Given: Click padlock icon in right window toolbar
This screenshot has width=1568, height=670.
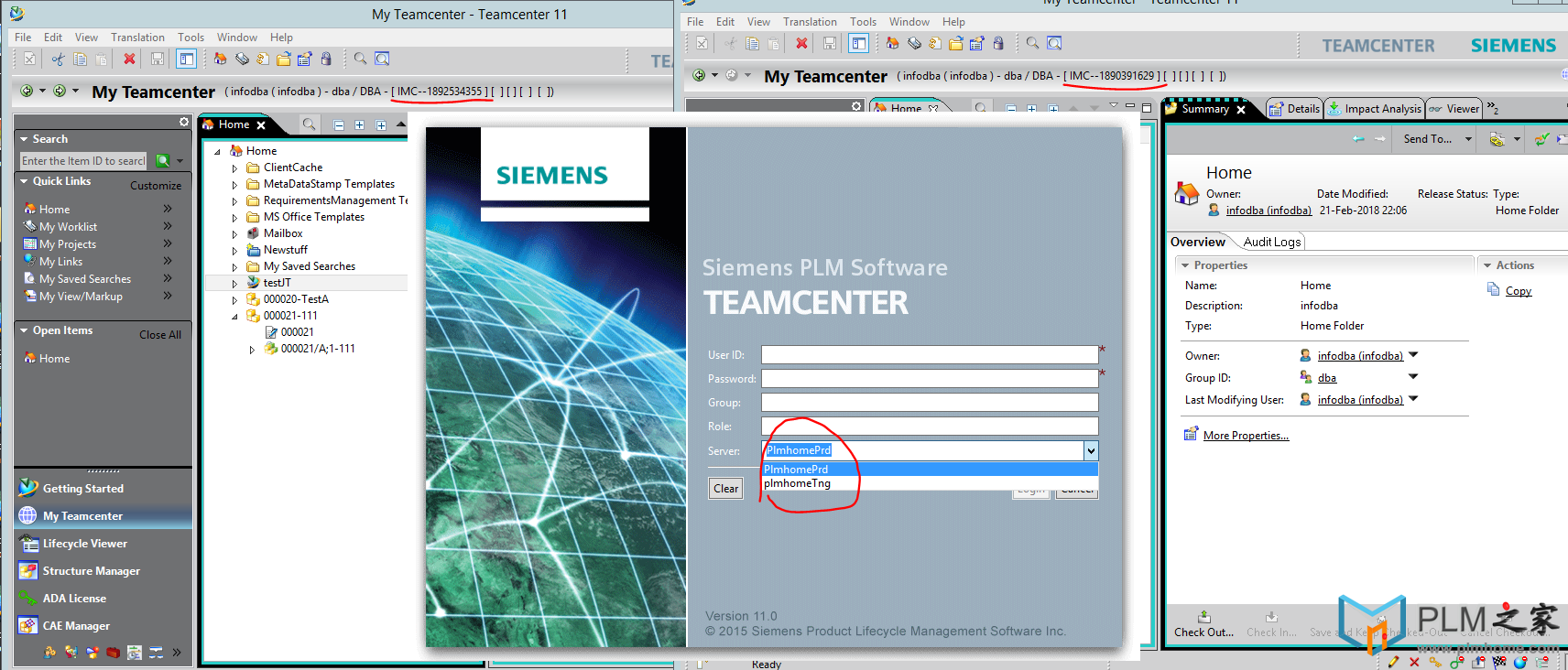Looking at the screenshot, I should tap(998, 43).
